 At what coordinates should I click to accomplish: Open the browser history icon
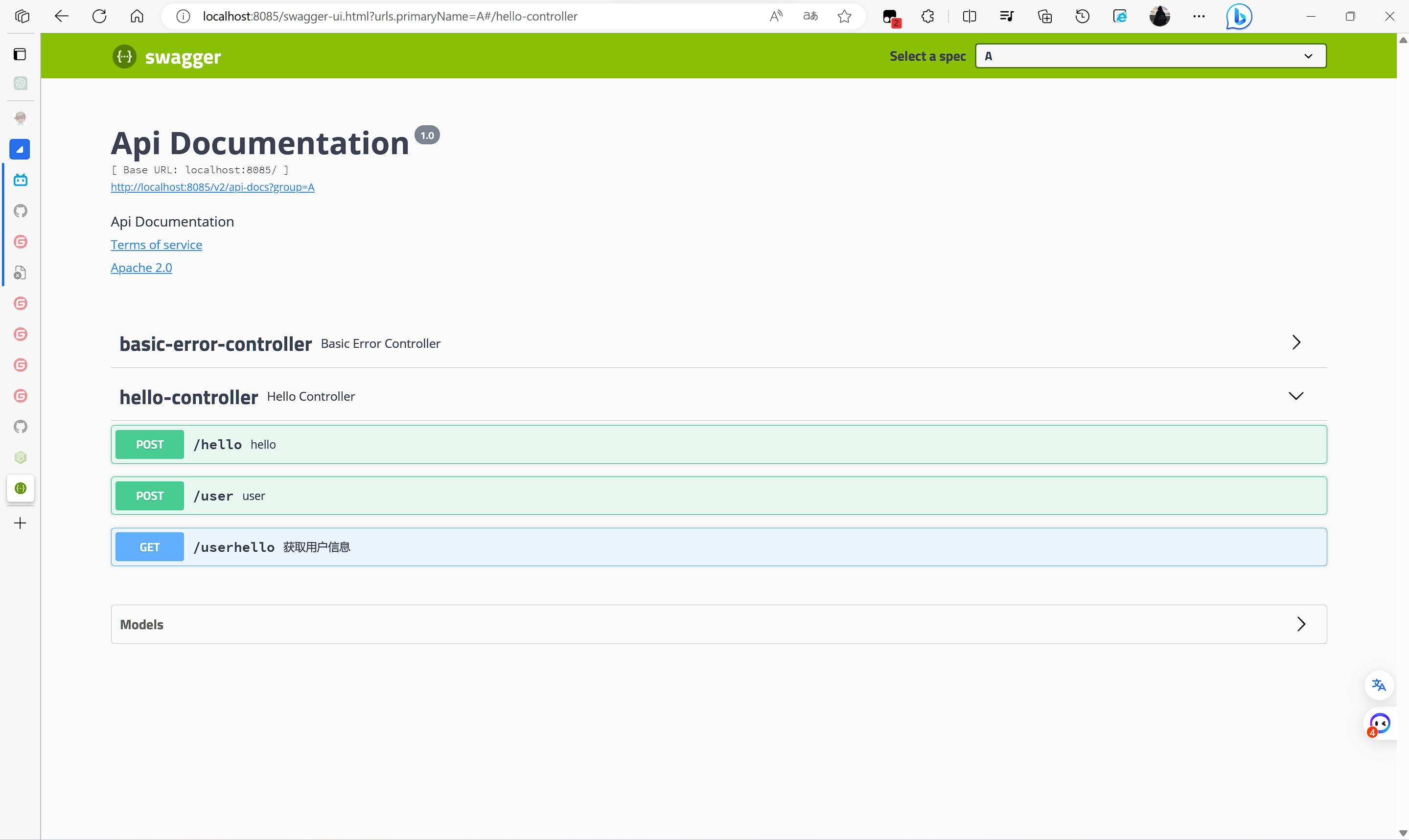(1082, 17)
